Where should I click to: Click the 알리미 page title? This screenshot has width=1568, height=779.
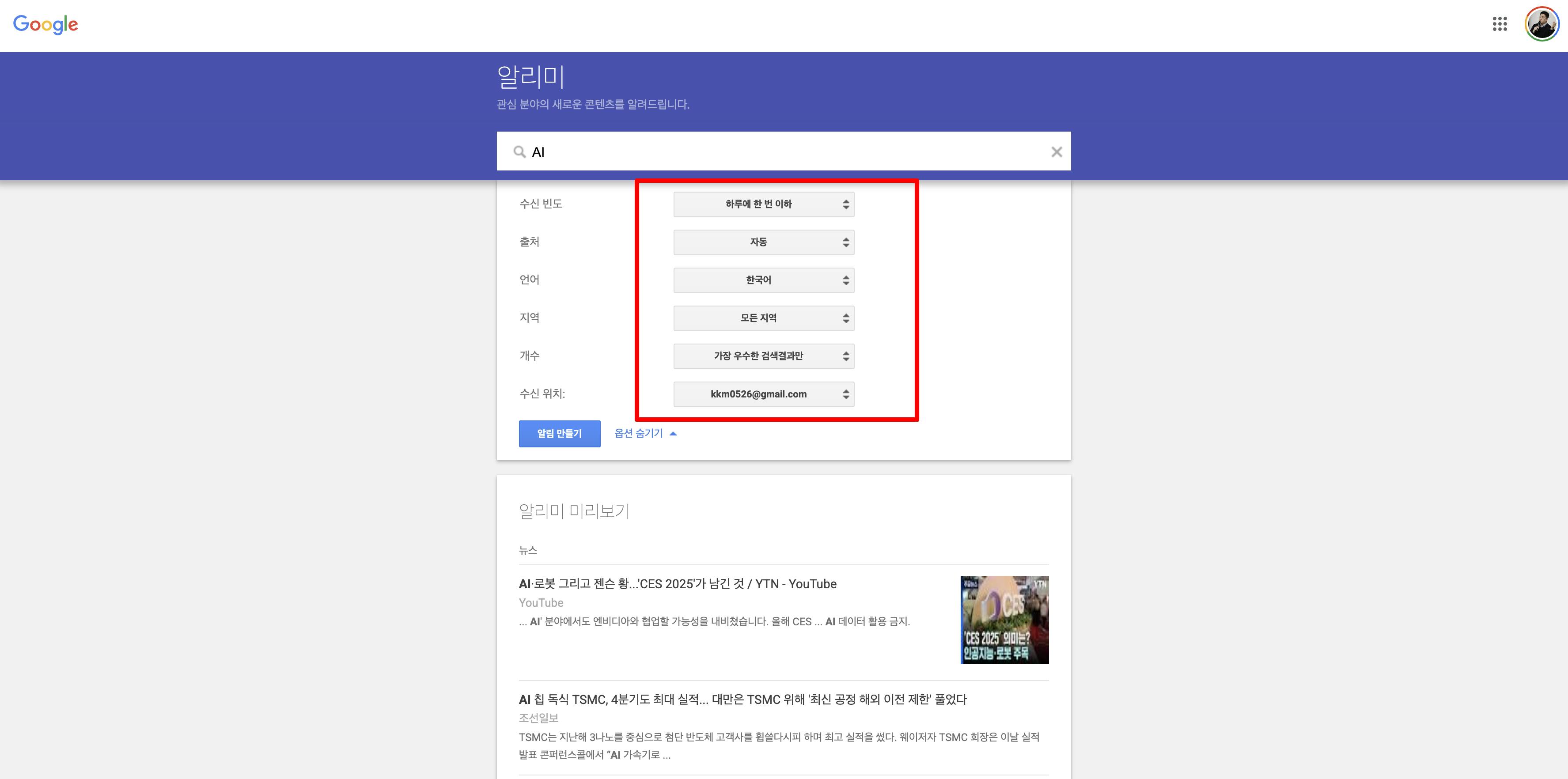point(531,77)
